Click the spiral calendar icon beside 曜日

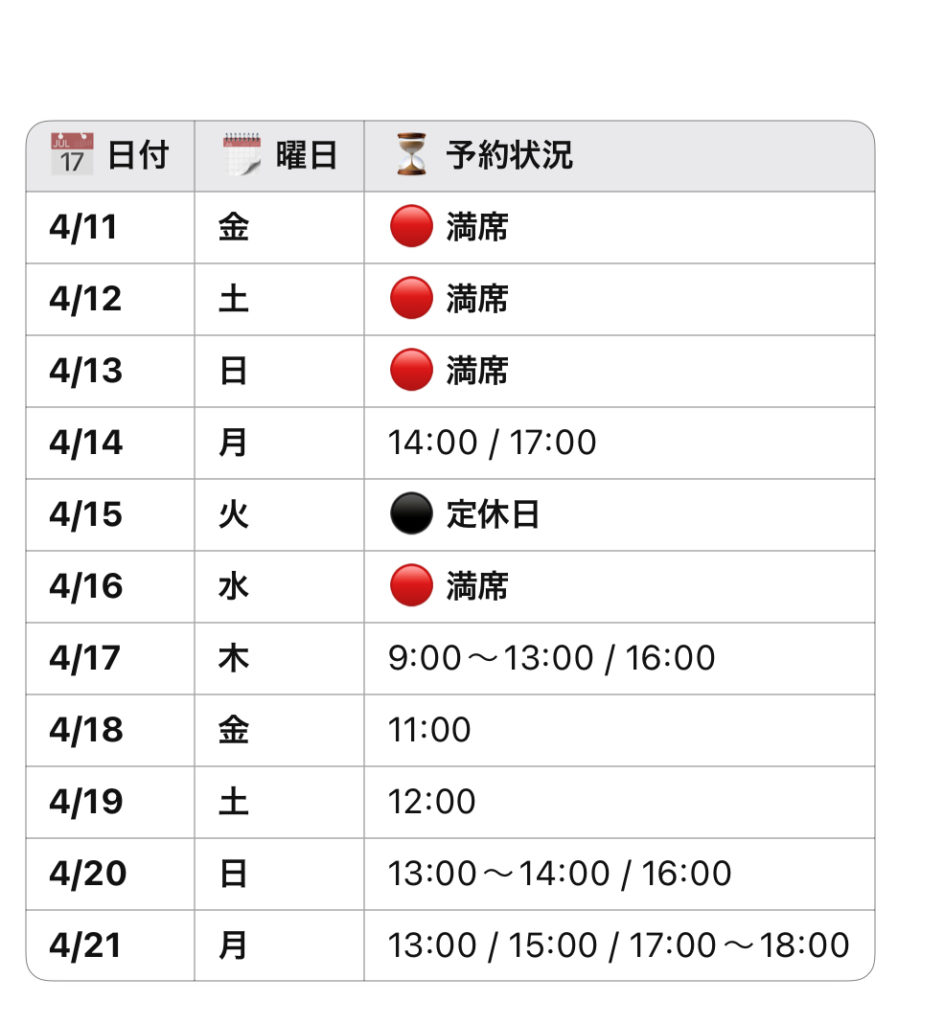tap(242, 154)
